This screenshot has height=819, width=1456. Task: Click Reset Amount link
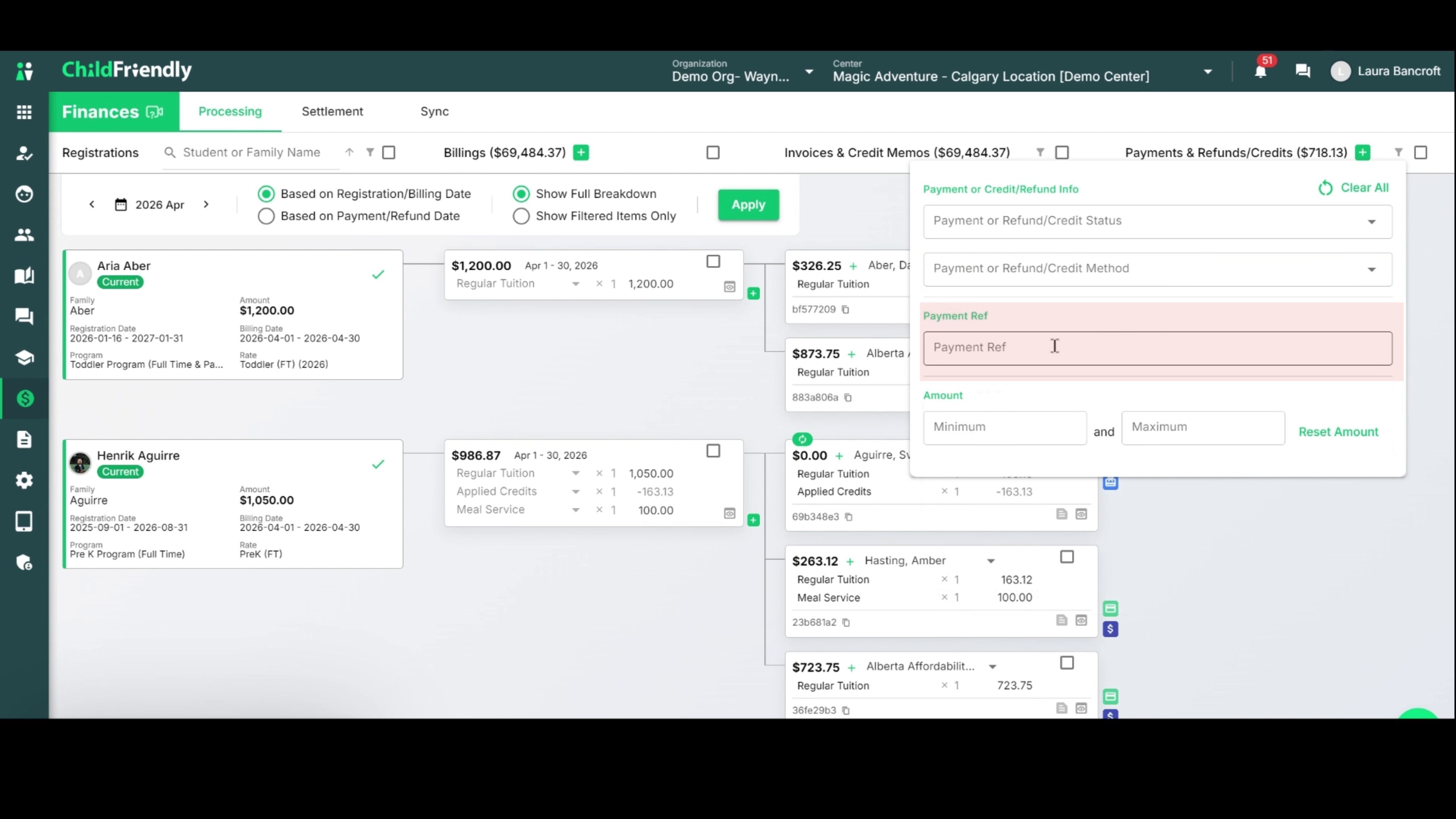pyautogui.click(x=1338, y=432)
